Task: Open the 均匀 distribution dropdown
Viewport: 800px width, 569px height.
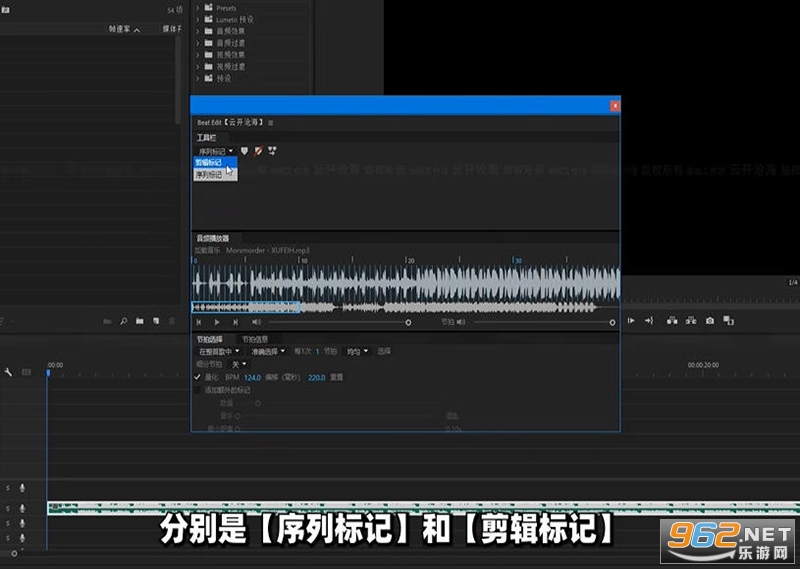Action: pos(357,352)
